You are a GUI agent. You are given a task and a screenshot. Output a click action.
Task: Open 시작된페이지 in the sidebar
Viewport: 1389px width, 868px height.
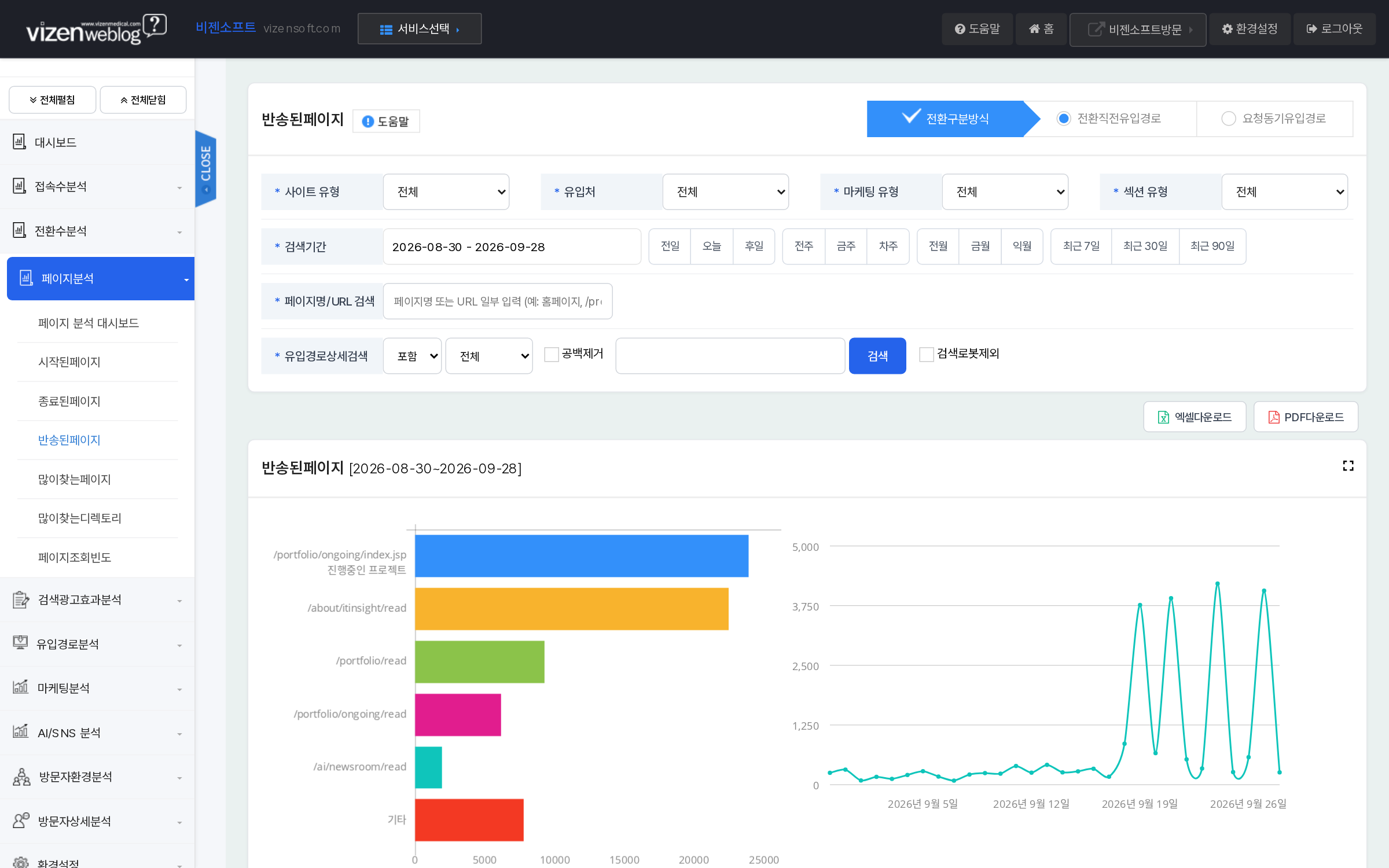click(x=69, y=362)
